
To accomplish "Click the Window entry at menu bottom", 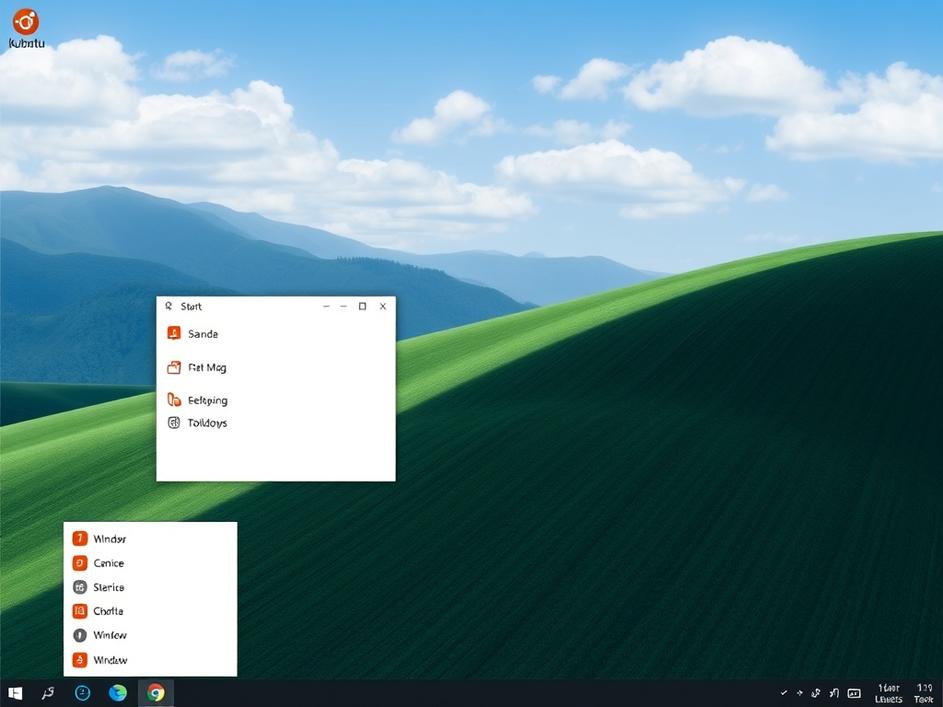I will pyautogui.click(x=110, y=660).
